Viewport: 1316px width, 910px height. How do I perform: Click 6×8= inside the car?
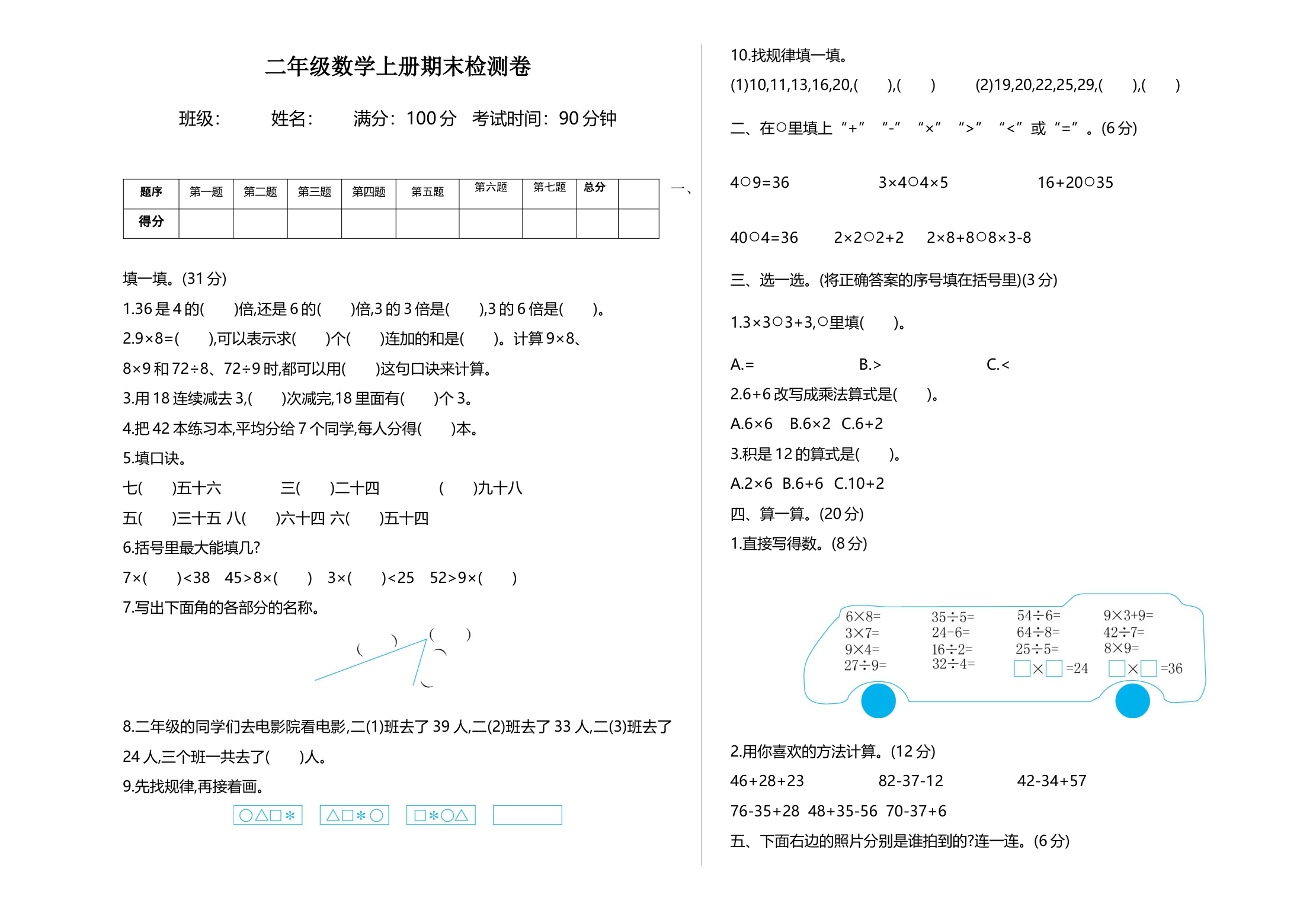tap(863, 617)
